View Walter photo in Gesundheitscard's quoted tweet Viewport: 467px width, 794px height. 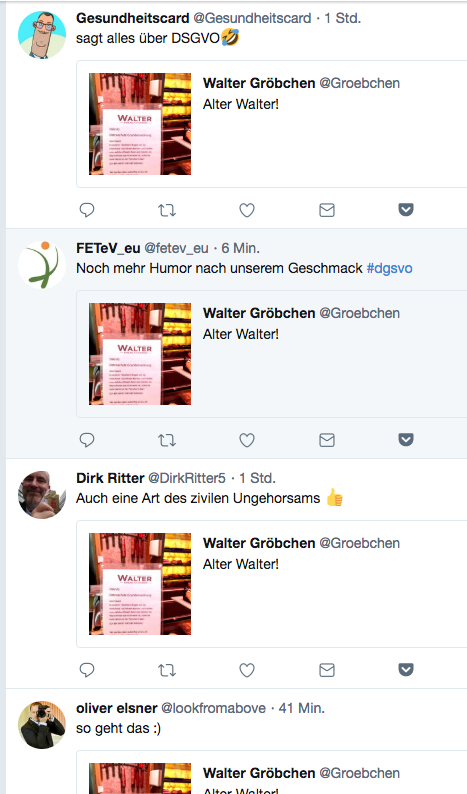point(140,124)
